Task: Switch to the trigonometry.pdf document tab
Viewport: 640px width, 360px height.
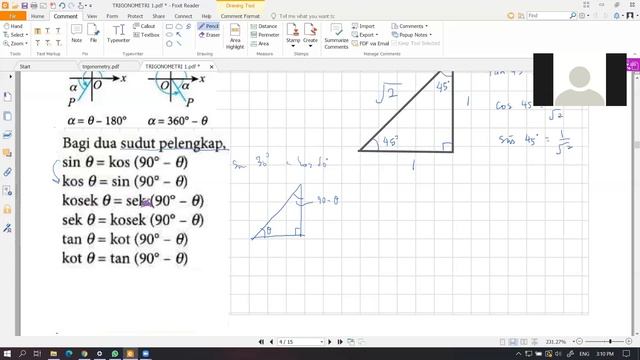Action: pyautogui.click(x=101, y=66)
